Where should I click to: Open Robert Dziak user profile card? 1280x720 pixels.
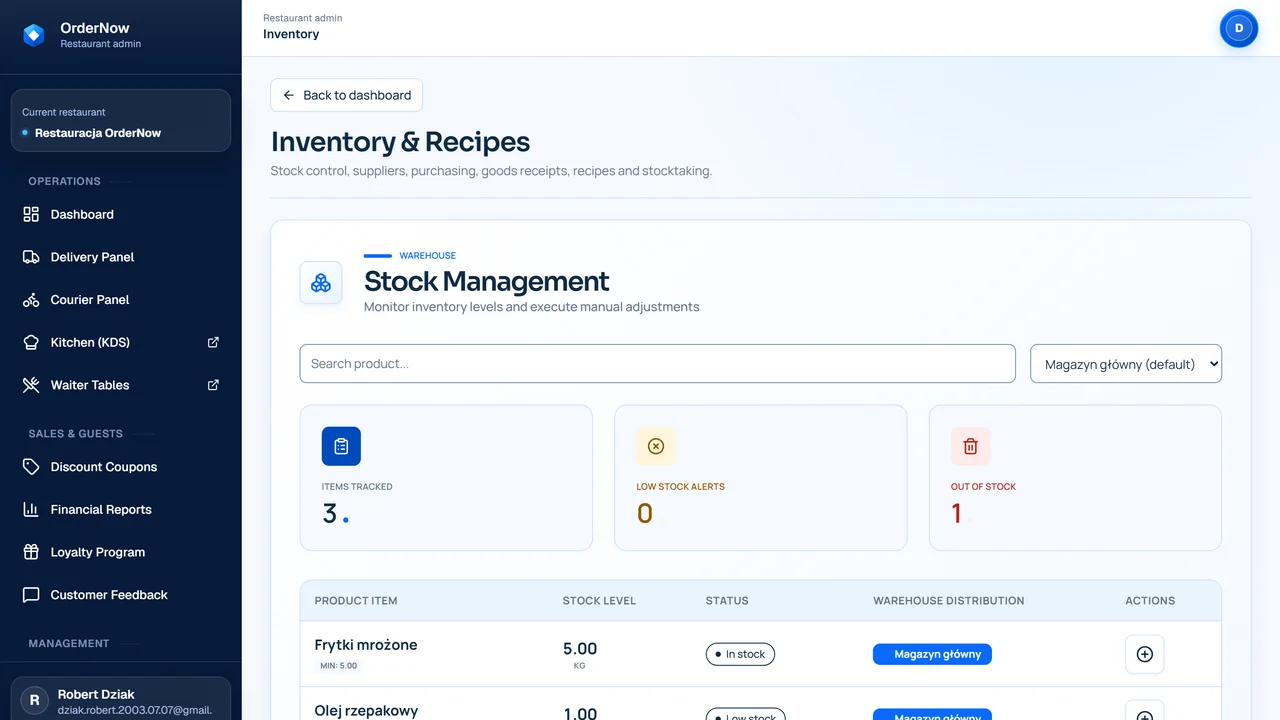(x=121, y=699)
